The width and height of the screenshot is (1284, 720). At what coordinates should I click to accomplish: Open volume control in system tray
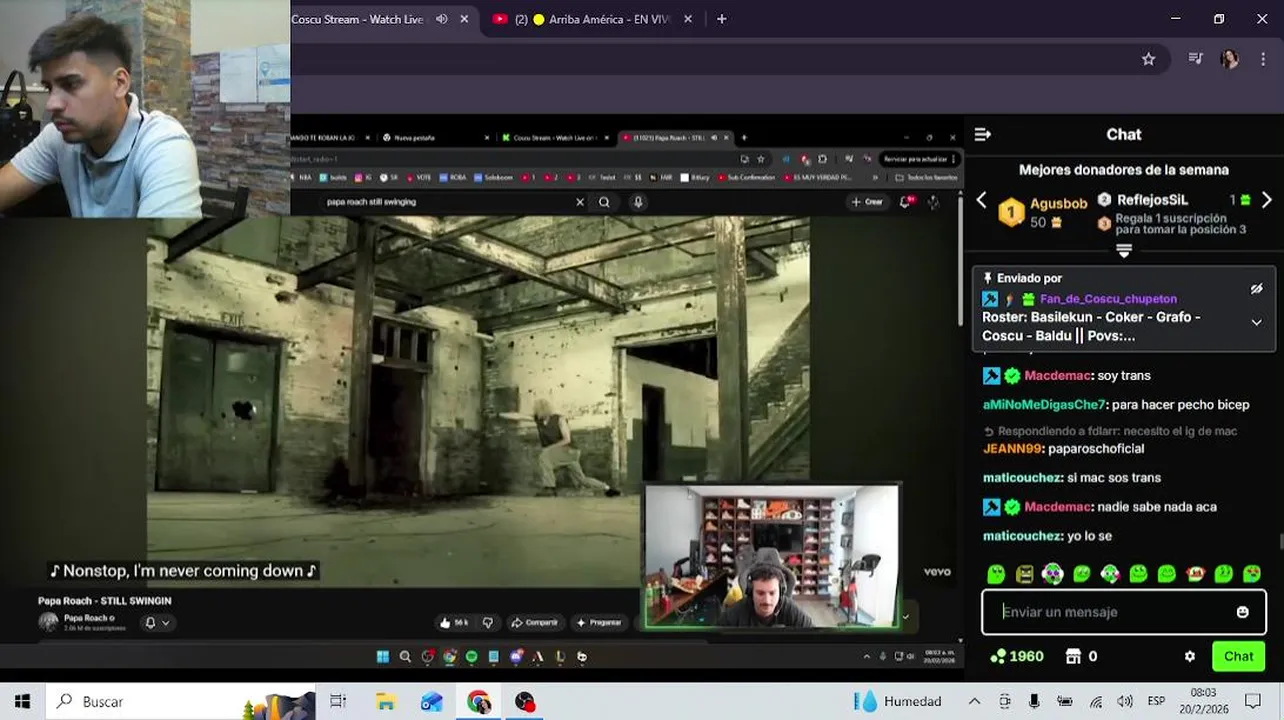pyautogui.click(x=1125, y=702)
